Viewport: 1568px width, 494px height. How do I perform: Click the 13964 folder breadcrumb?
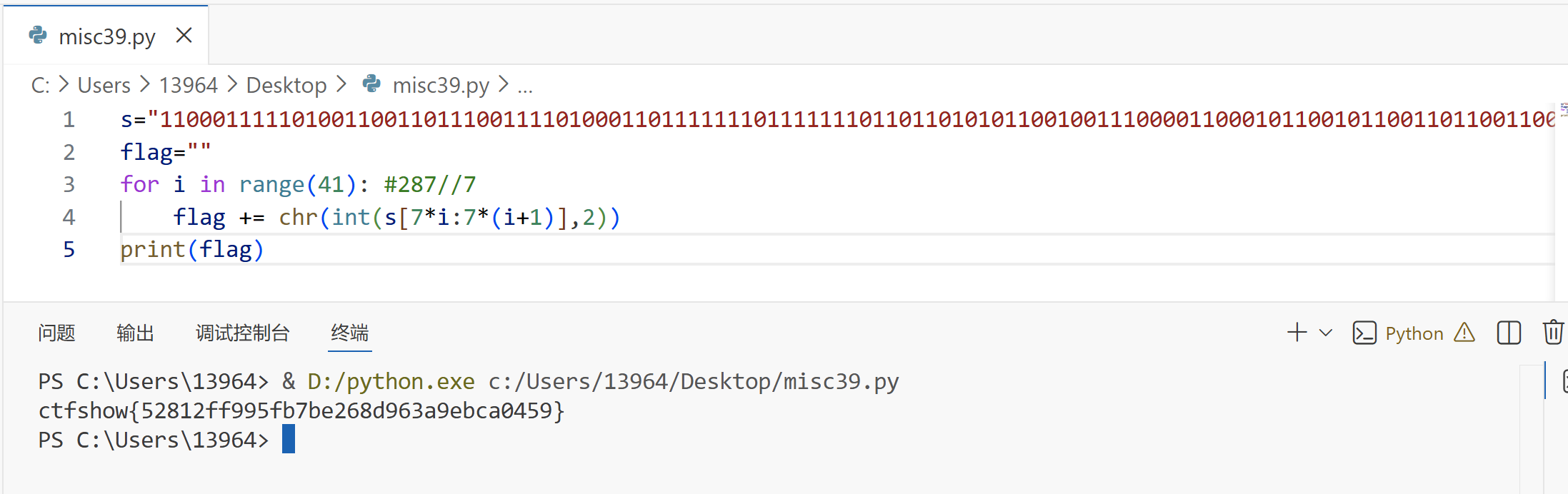[188, 85]
